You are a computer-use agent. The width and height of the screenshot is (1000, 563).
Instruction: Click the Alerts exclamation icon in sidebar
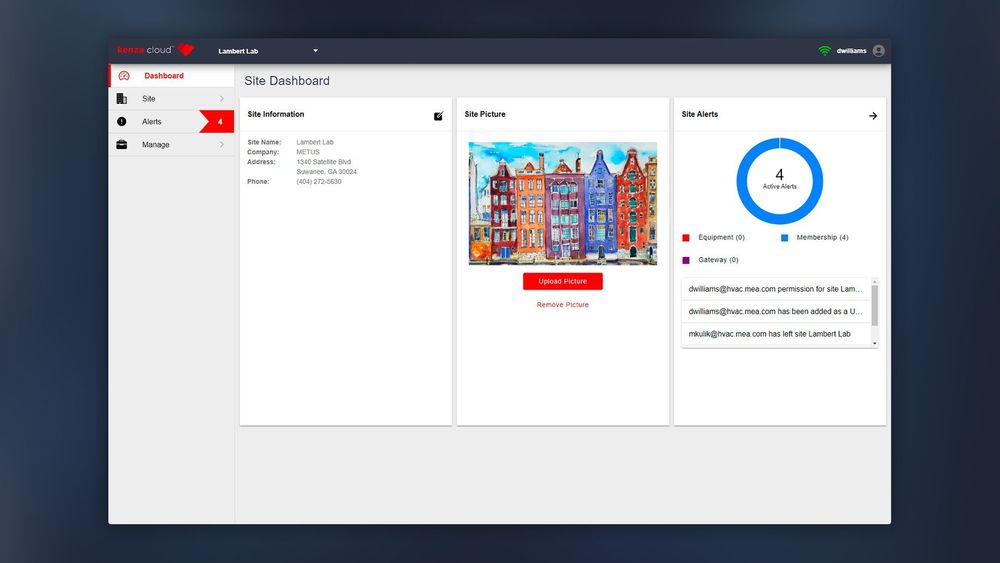(x=122, y=122)
